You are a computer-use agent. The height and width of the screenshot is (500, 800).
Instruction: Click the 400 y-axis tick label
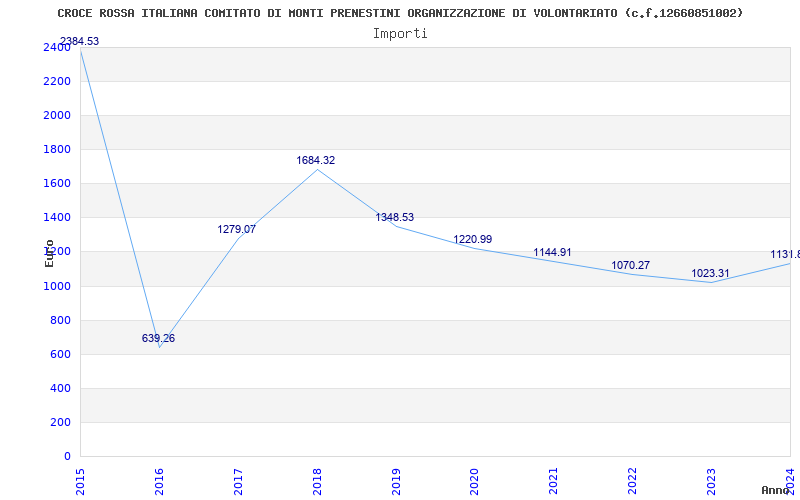click(60, 389)
